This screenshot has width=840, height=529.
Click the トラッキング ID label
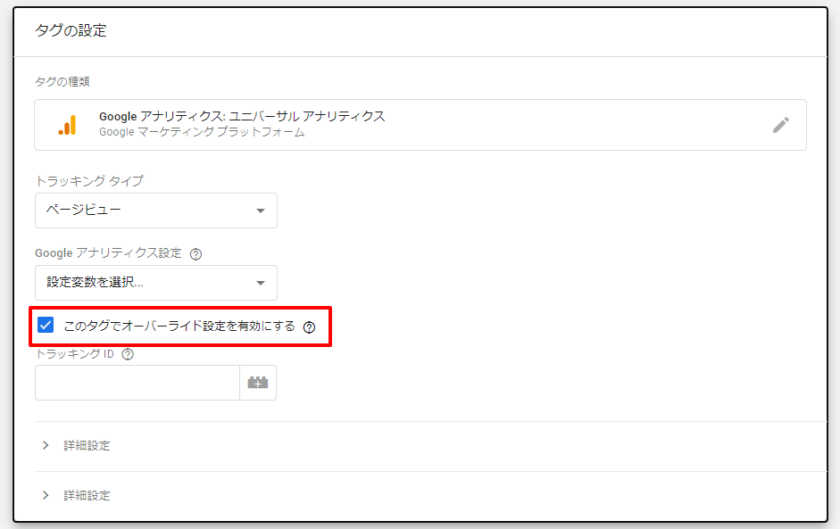(x=74, y=354)
